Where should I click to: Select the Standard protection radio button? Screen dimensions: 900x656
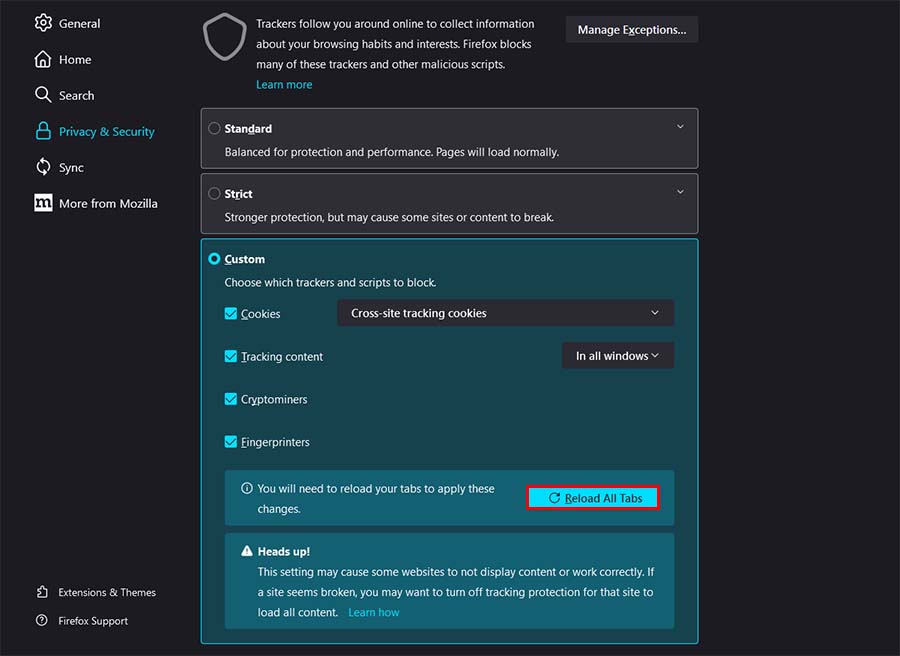pos(214,129)
